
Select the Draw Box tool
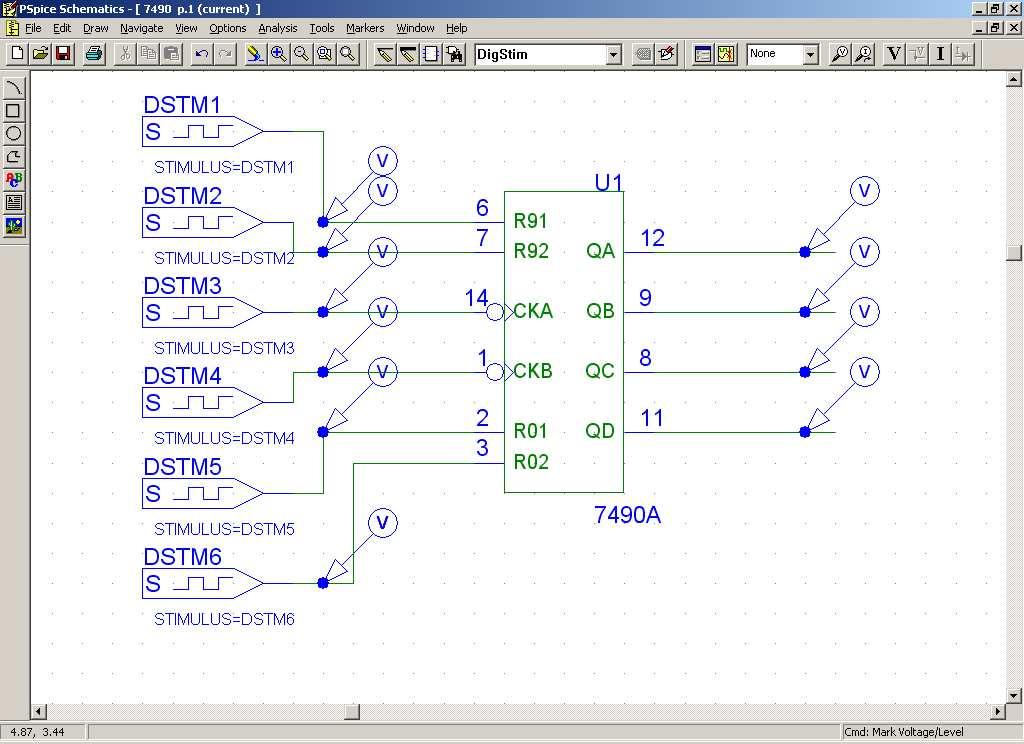click(x=14, y=110)
